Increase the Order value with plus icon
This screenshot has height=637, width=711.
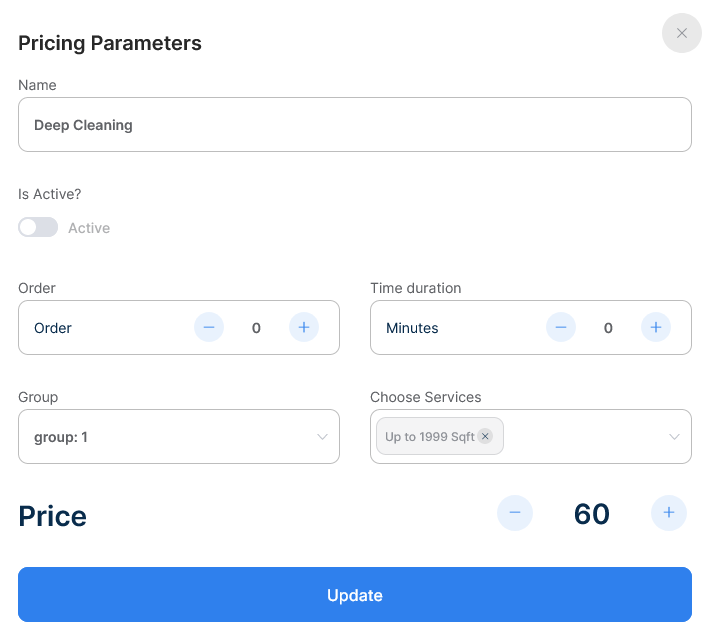(x=304, y=327)
